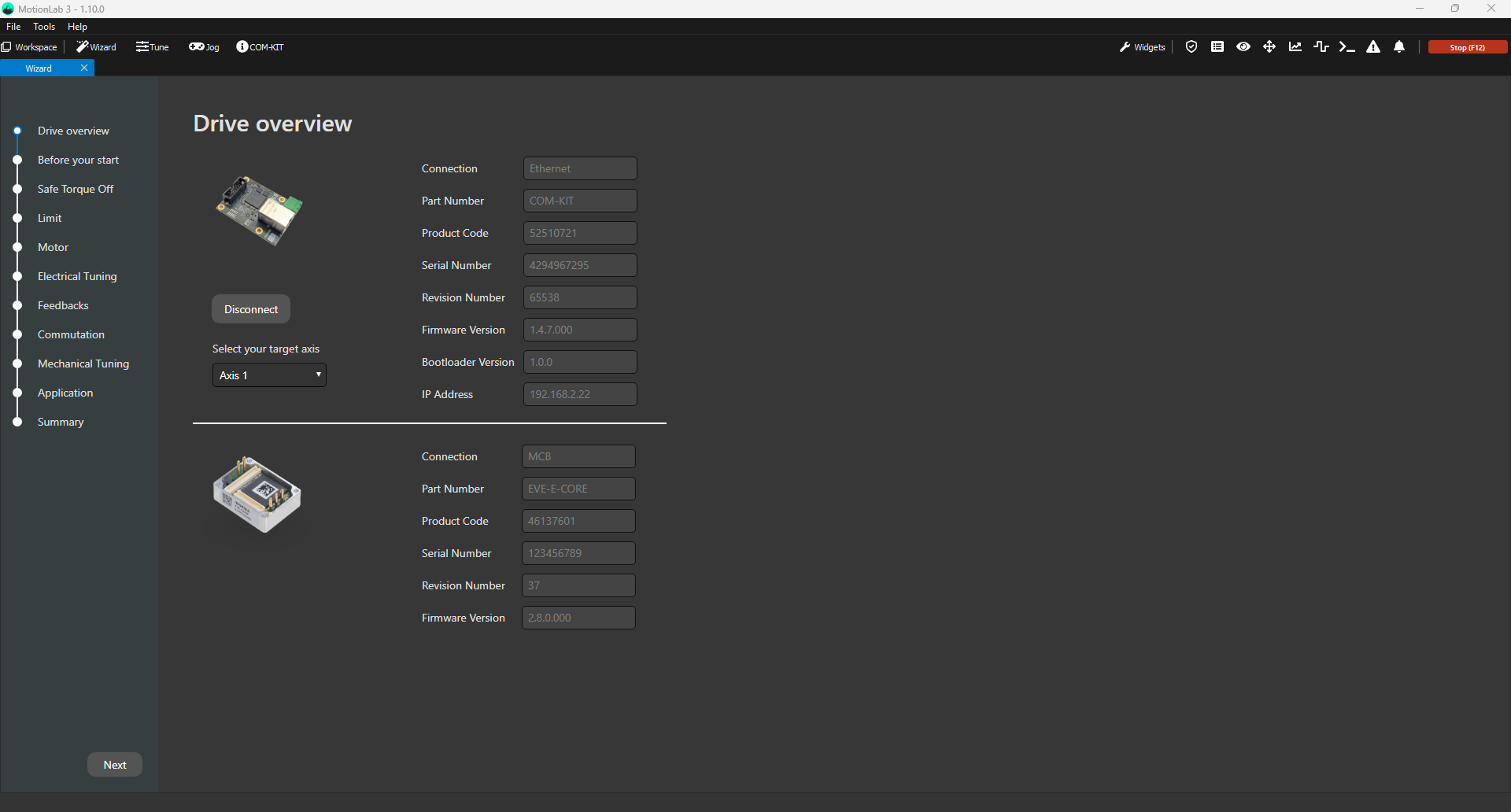
Task: Go to Electrical Tuning wizard step
Action: (x=77, y=276)
